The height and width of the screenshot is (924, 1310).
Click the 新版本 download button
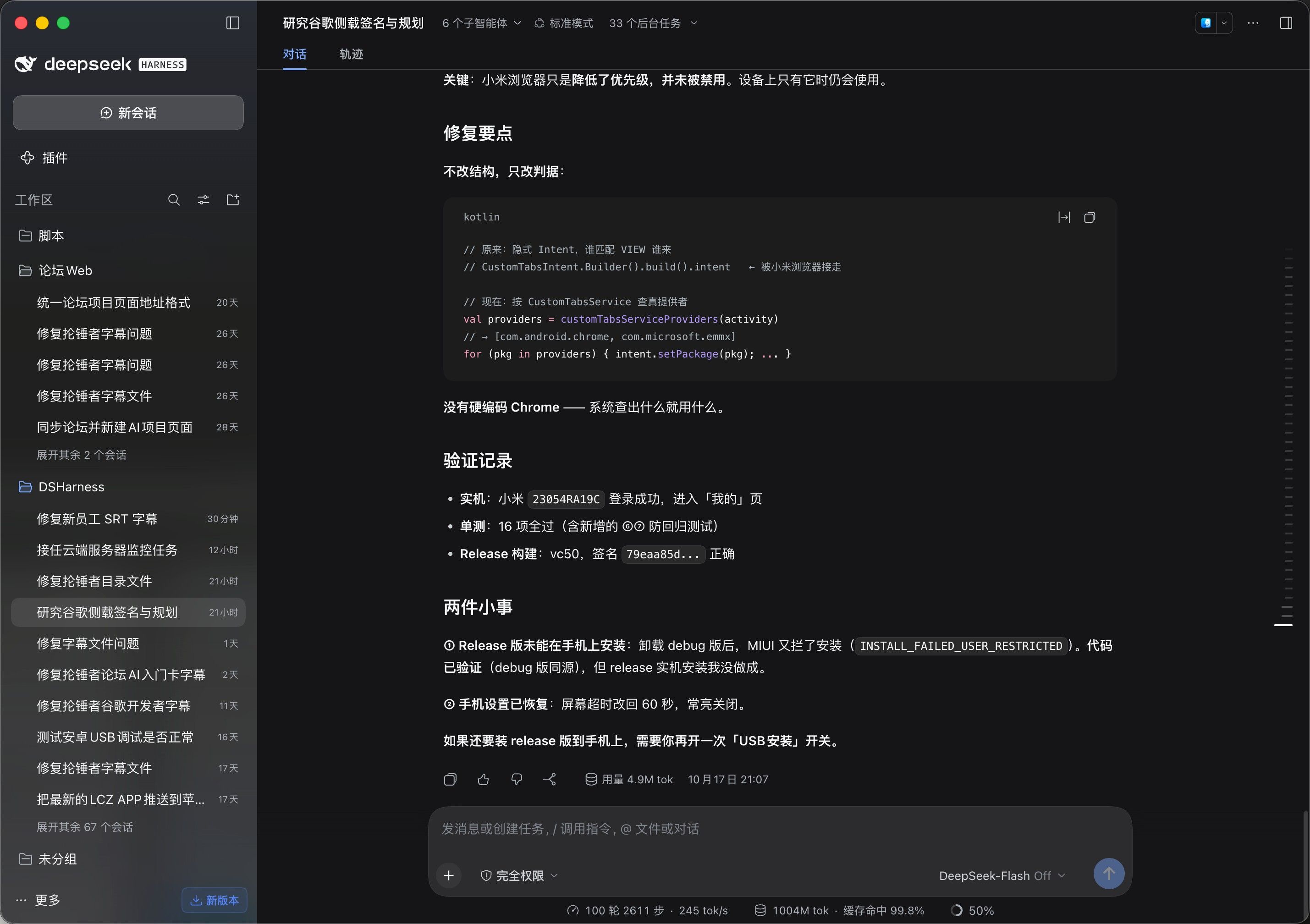pyautogui.click(x=215, y=899)
